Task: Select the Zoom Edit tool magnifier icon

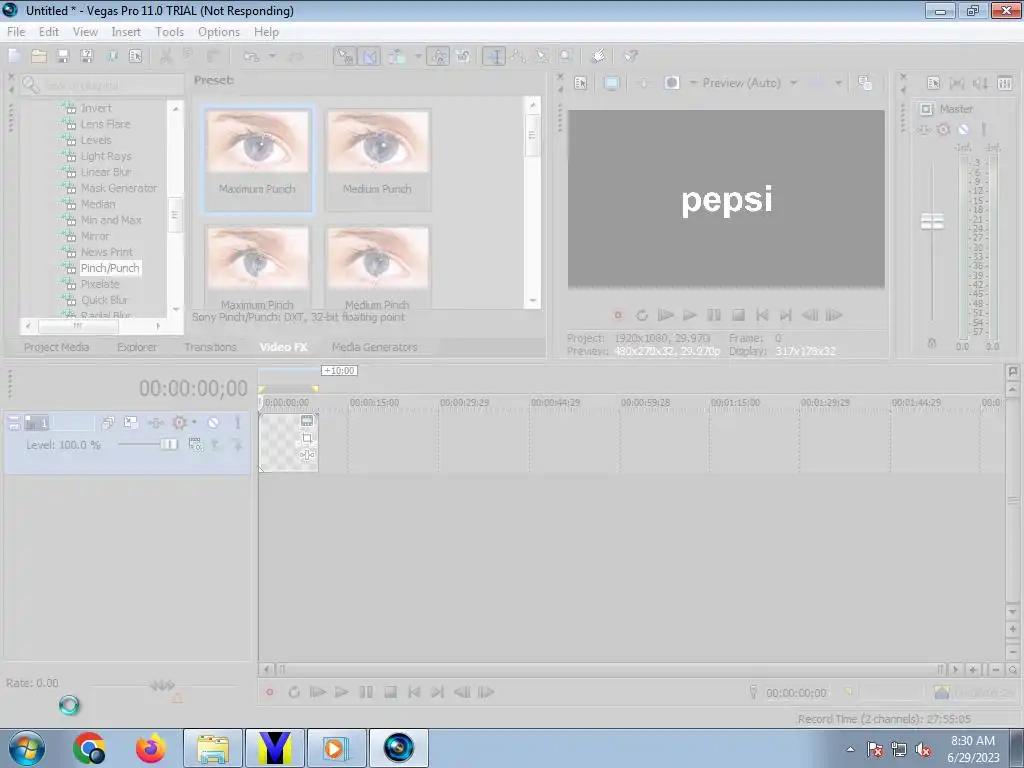Action: click(566, 56)
